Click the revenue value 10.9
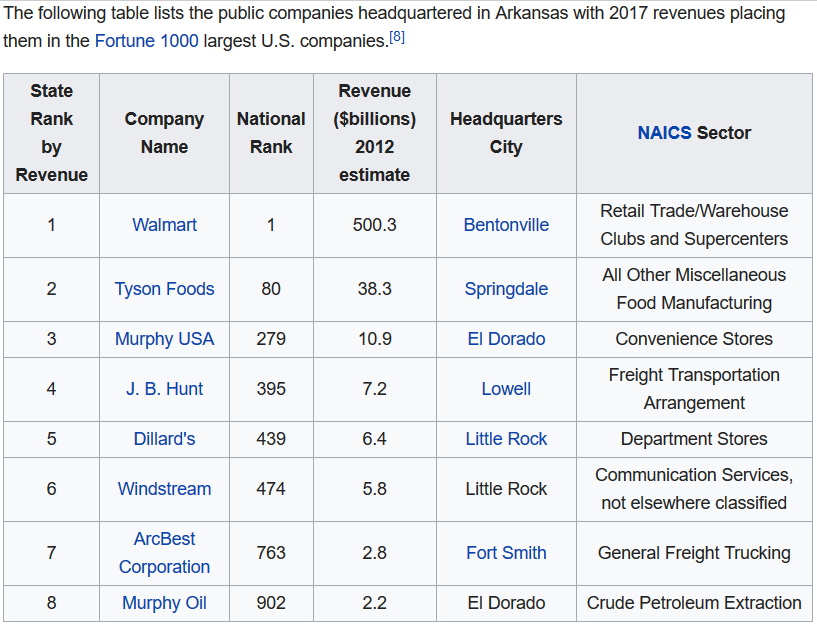Screen dimensions: 817x627 pos(375,339)
